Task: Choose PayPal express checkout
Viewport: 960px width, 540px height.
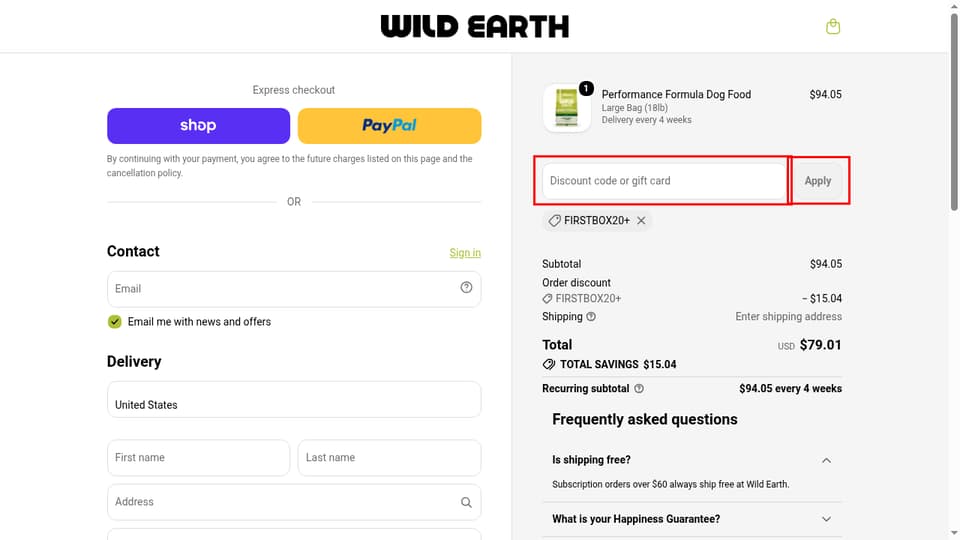Action: coord(389,126)
